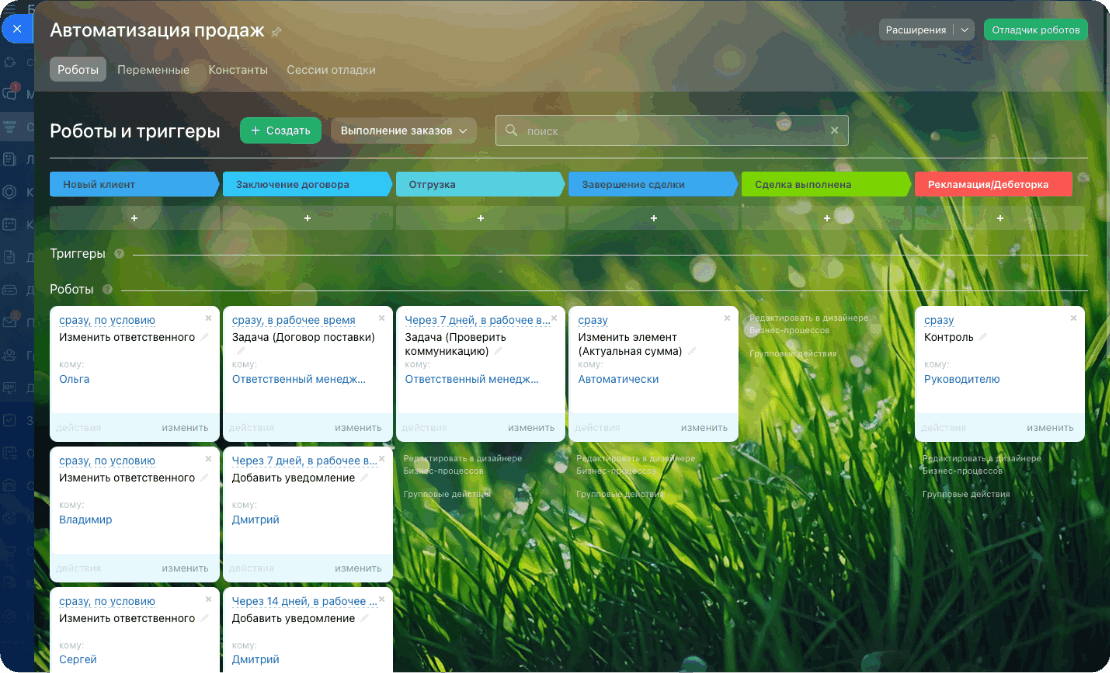1110x673 pixels.
Task: Click the Руководителю recipient link
Action: click(x=962, y=379)
